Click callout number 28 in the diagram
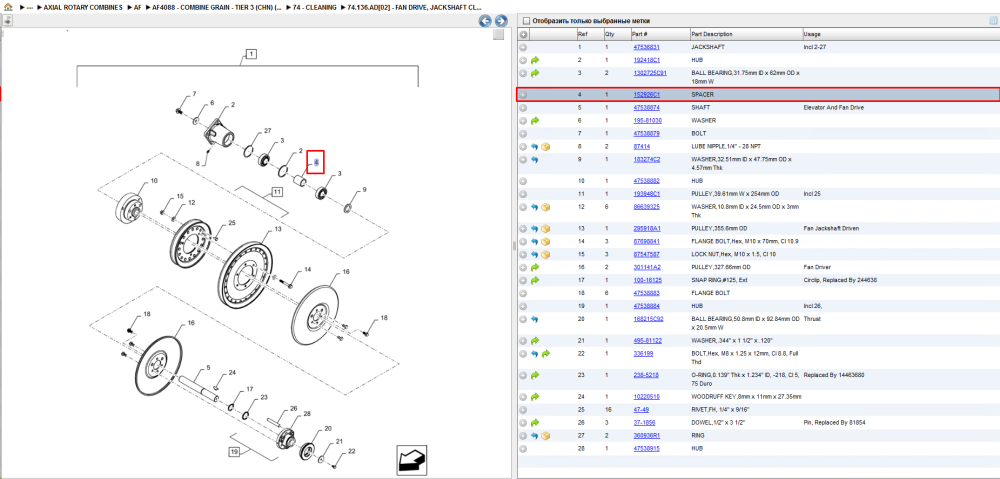Image resolution: width=1000 pixels, height=479 pixels. [307, 414]
